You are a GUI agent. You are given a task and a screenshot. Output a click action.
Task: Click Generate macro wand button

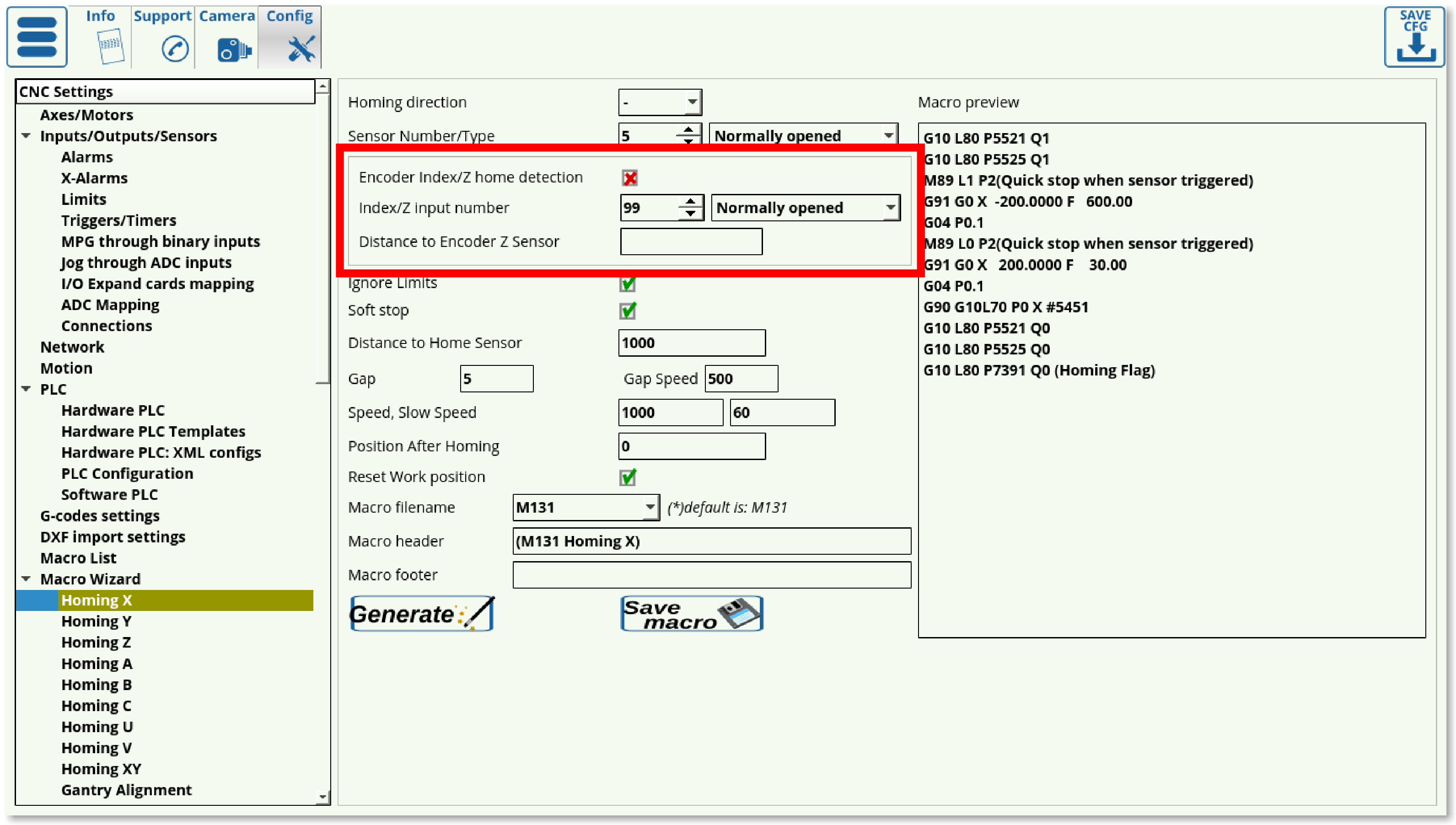click(422, 614)
